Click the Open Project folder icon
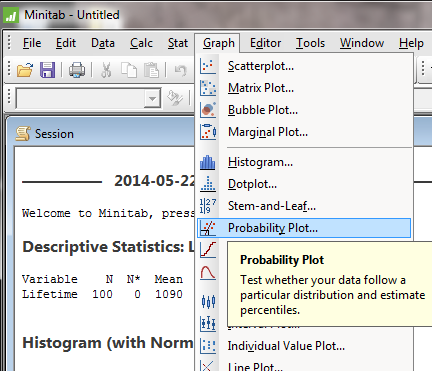The image size is (432, 371). (25, 70)
